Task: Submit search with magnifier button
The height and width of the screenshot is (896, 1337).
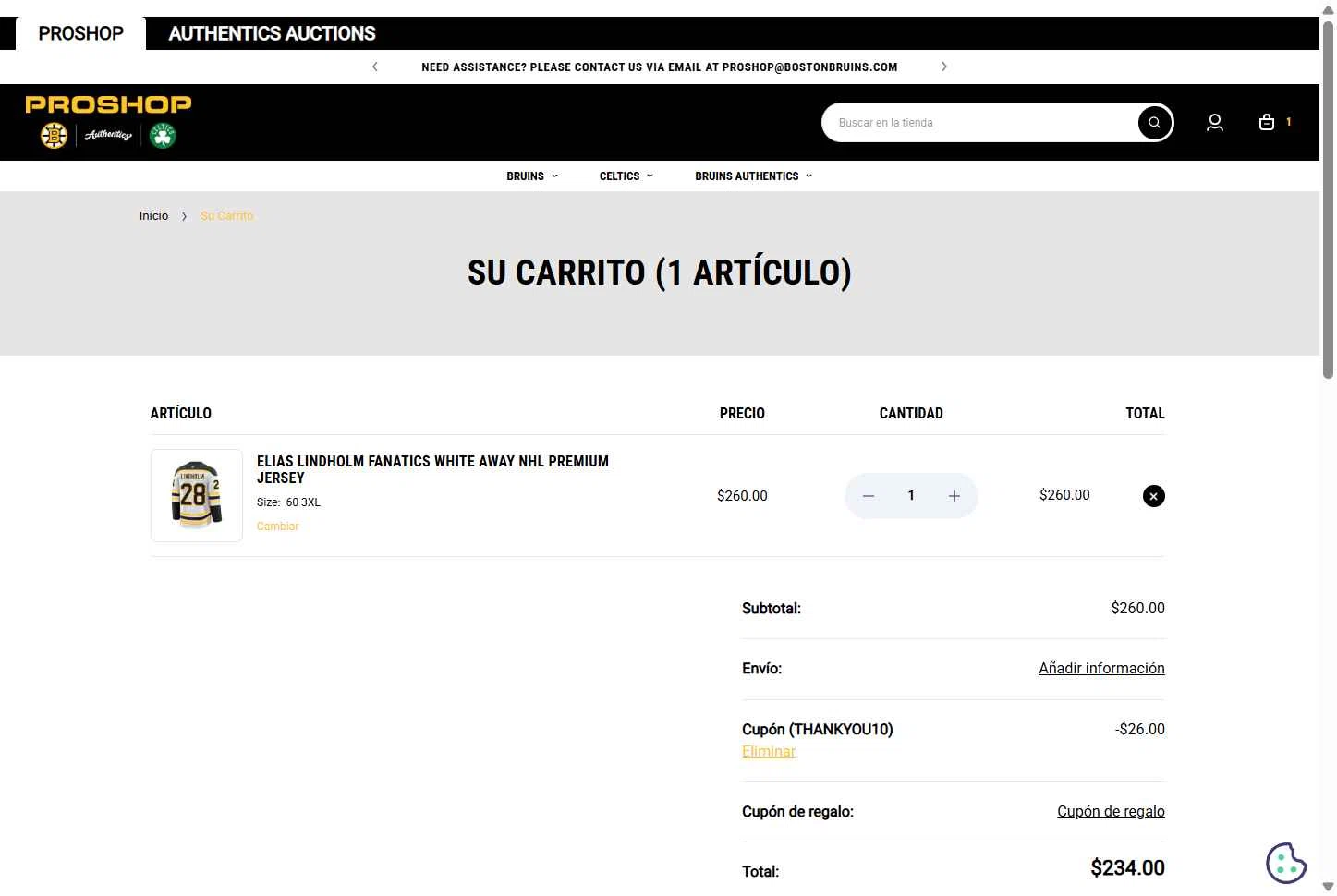Action: coord(1154,123)
